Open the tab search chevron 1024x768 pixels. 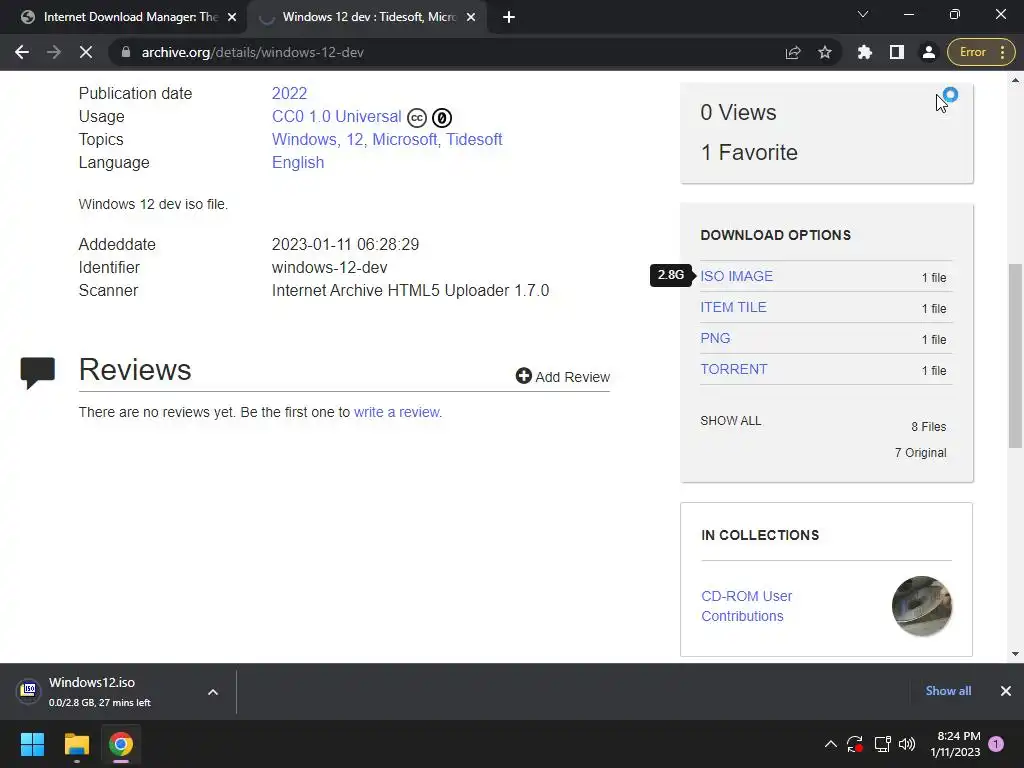tap(863, 14)
